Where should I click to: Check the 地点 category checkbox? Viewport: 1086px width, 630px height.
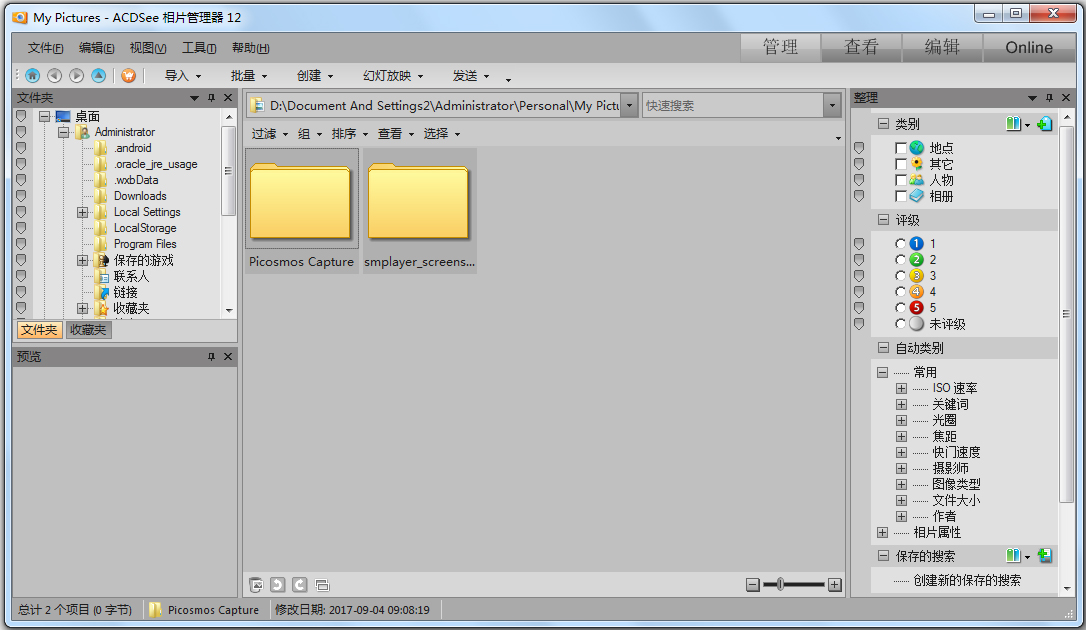[900, 148]
